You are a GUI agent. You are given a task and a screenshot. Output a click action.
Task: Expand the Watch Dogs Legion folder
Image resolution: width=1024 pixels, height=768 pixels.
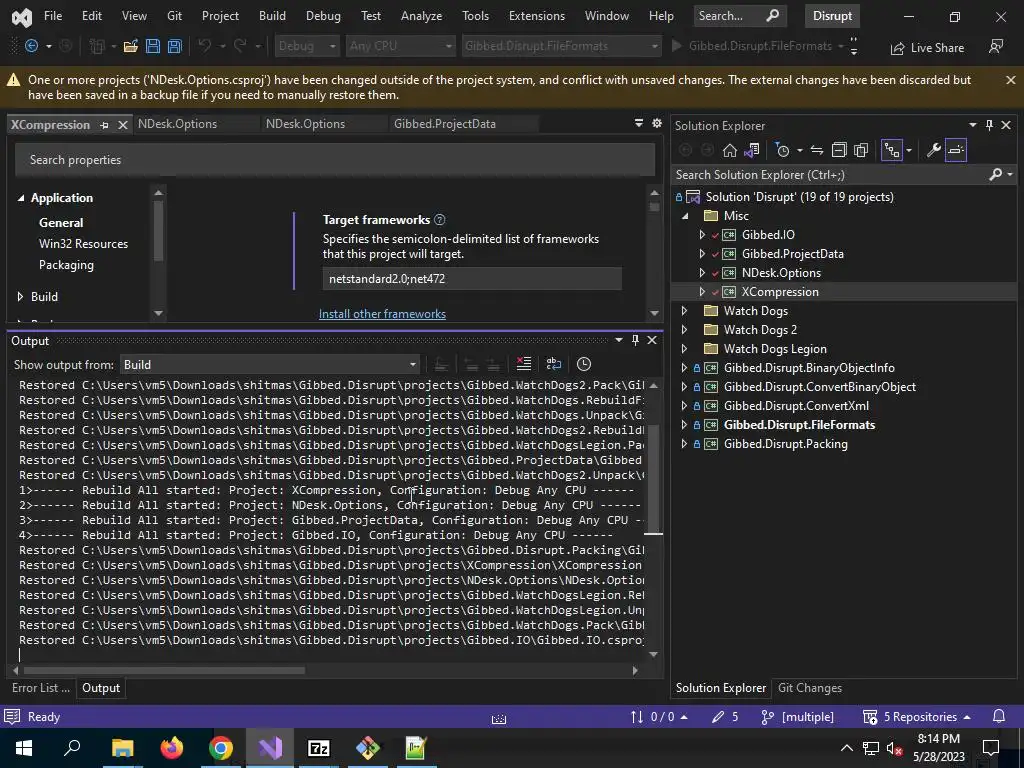pos(684,349)
